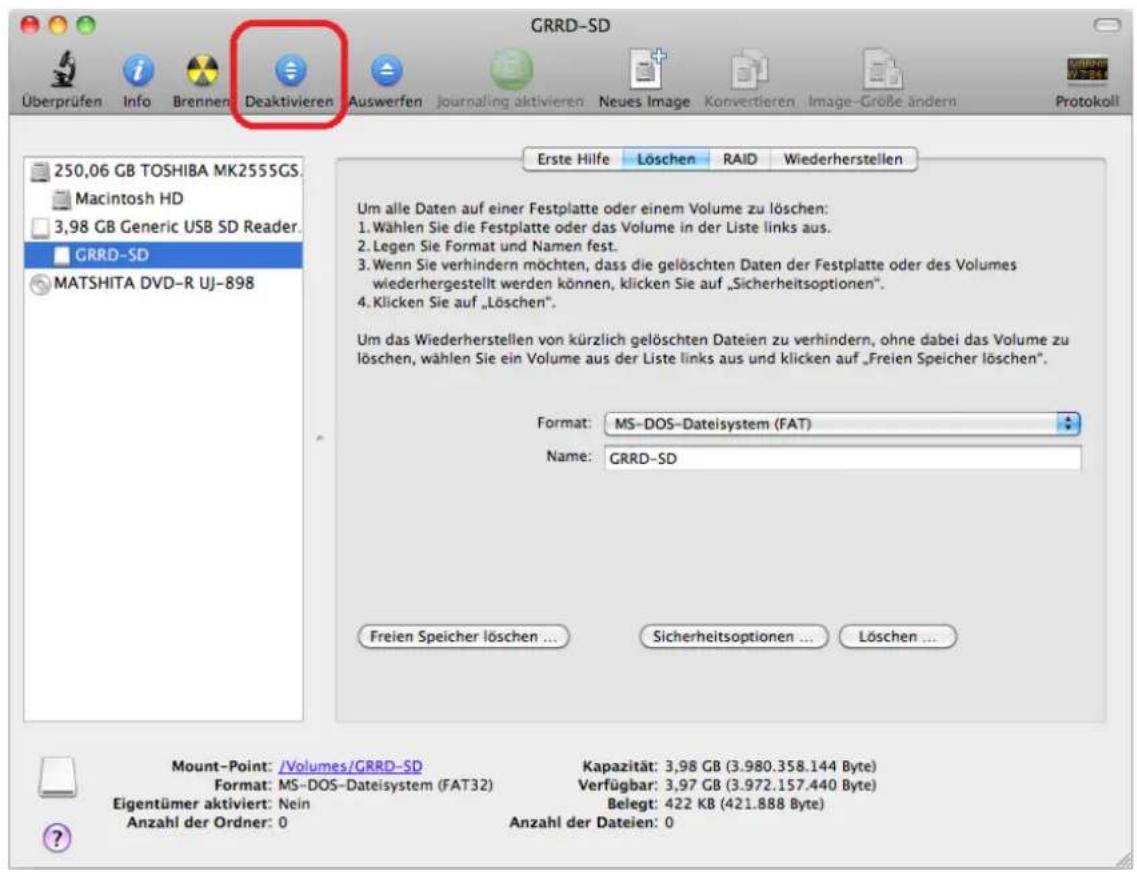Open the Protokoll log icon
The image size is (1137, 873).
pyautogui.click(x=1087, y=70)
